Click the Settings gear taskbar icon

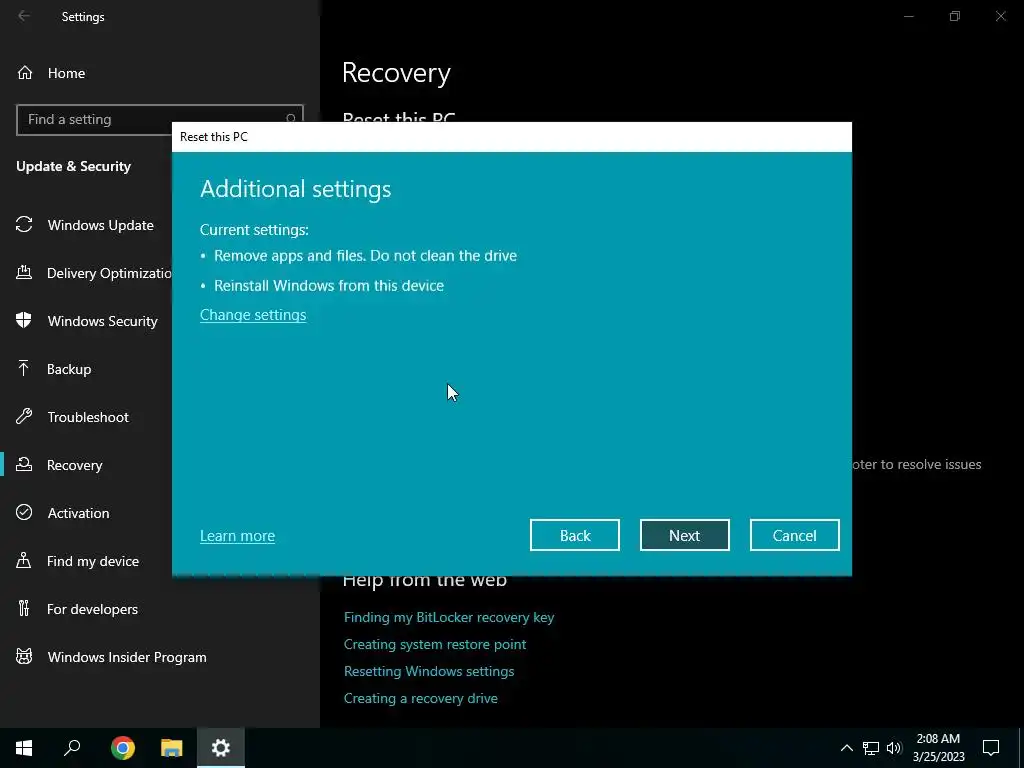pyautogui.click(x=221, y=748)
